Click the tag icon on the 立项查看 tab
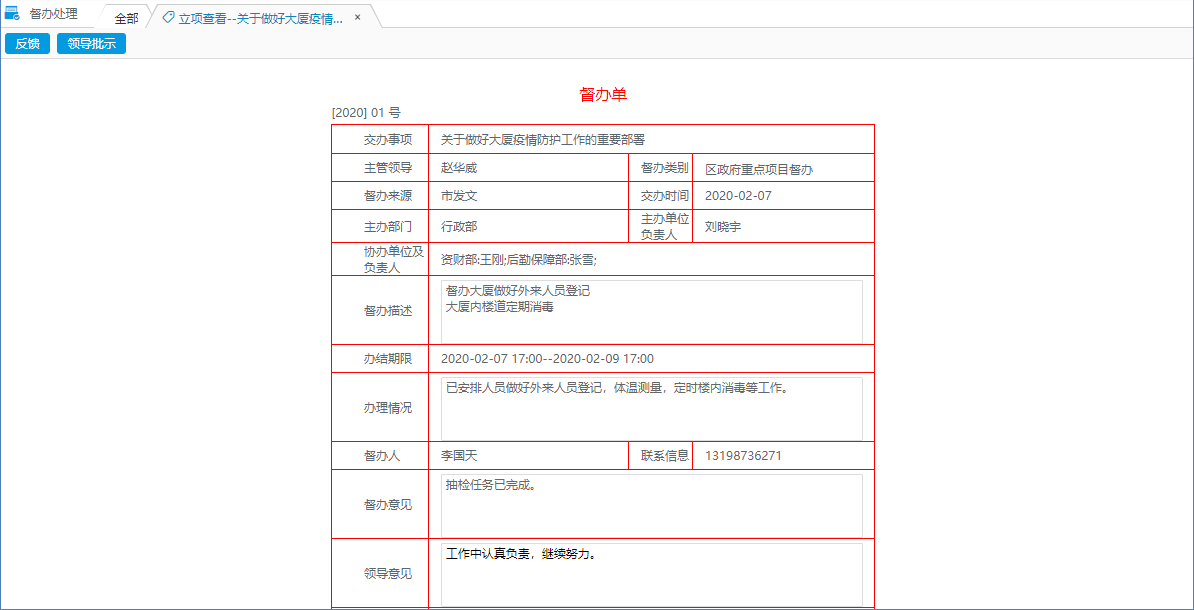 [x=170, y=18]
